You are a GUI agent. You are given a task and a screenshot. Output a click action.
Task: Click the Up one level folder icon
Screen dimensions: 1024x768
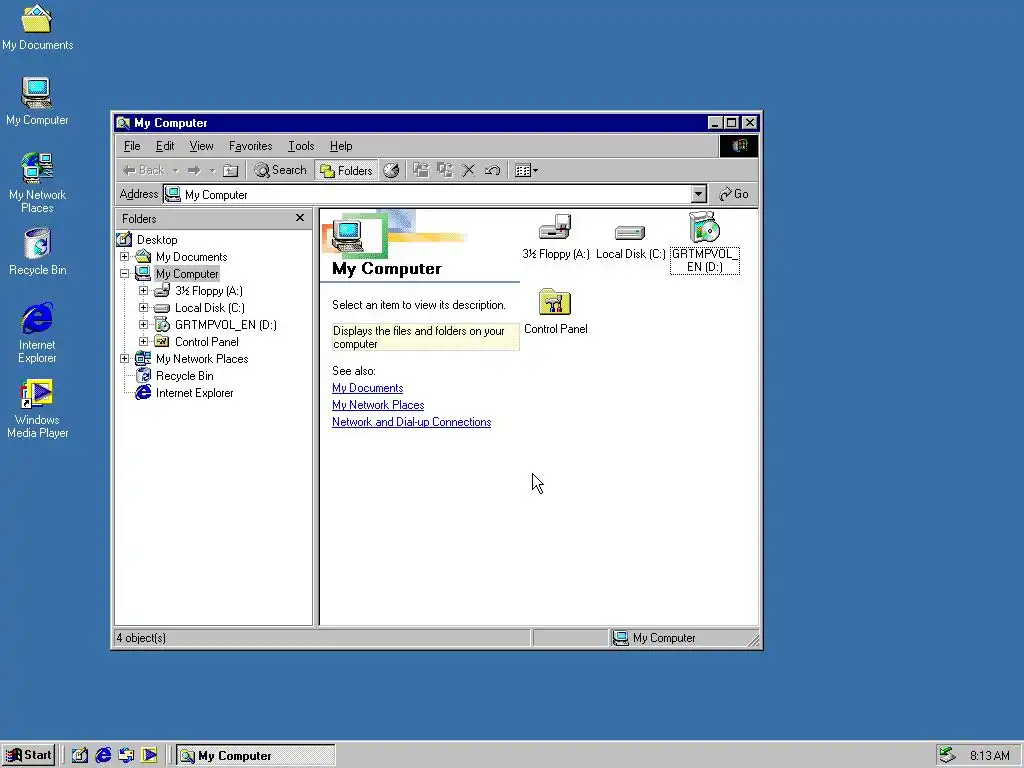click(231, 170)
